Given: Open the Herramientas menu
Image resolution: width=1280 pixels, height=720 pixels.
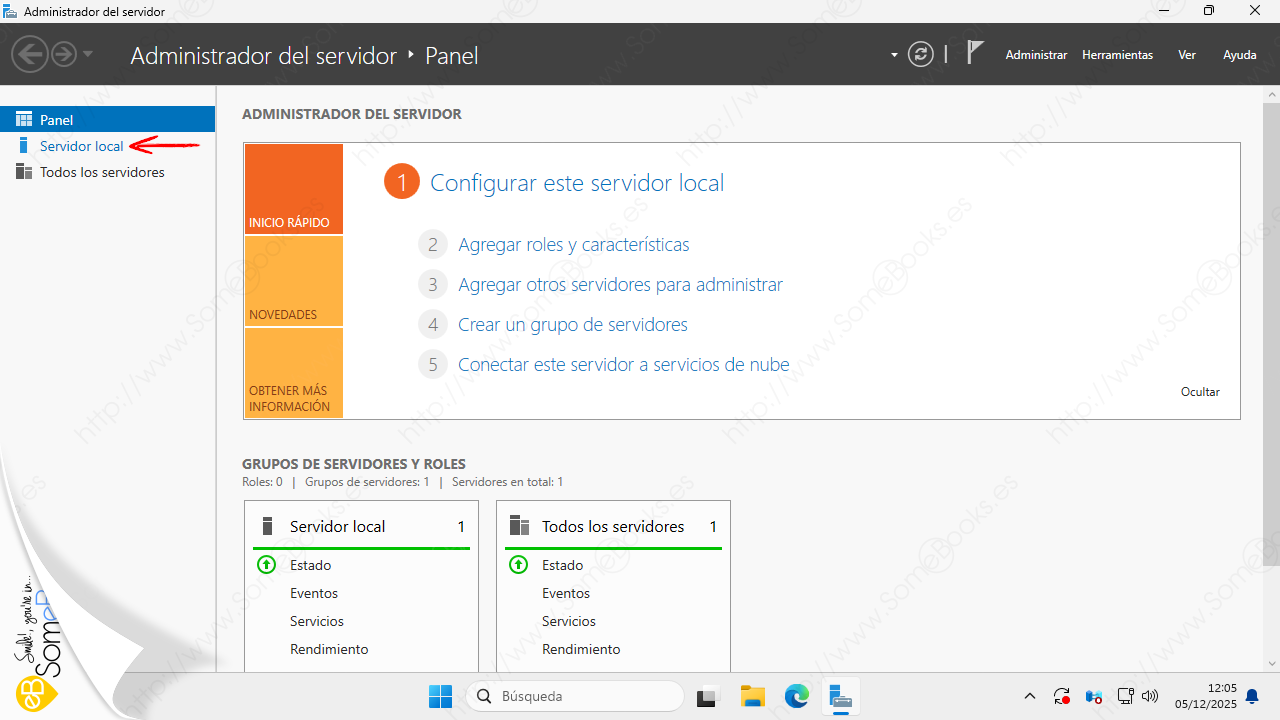Looking at the screenshot, I should (x=1117, y=55).
